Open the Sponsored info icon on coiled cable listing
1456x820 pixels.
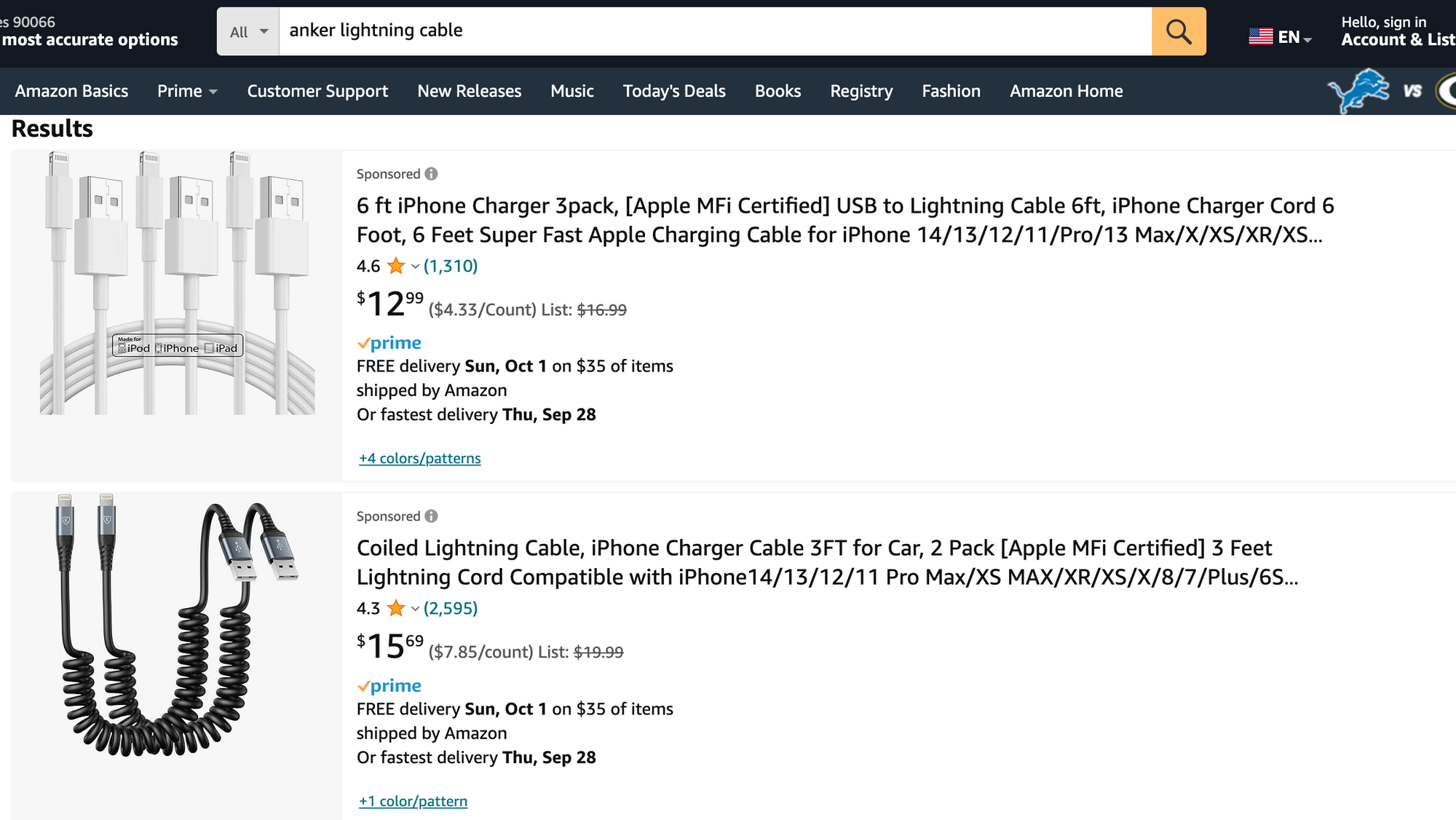tap(430, 516)
